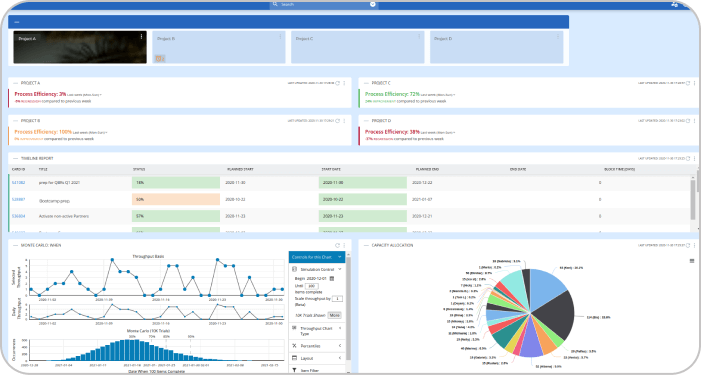Collapse the CAPACITY ALLOCATION widget
This screenshot has width=701, height=375.
(x=366, y=245)
